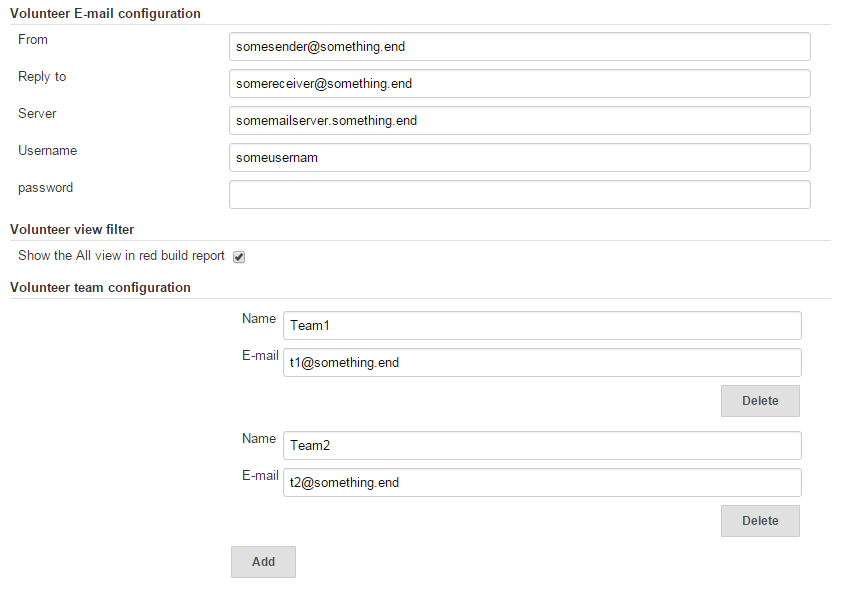The height and width of the screenshot is (600, 842).
Task: Click the From email address field
Action: [x=519, y=47]
